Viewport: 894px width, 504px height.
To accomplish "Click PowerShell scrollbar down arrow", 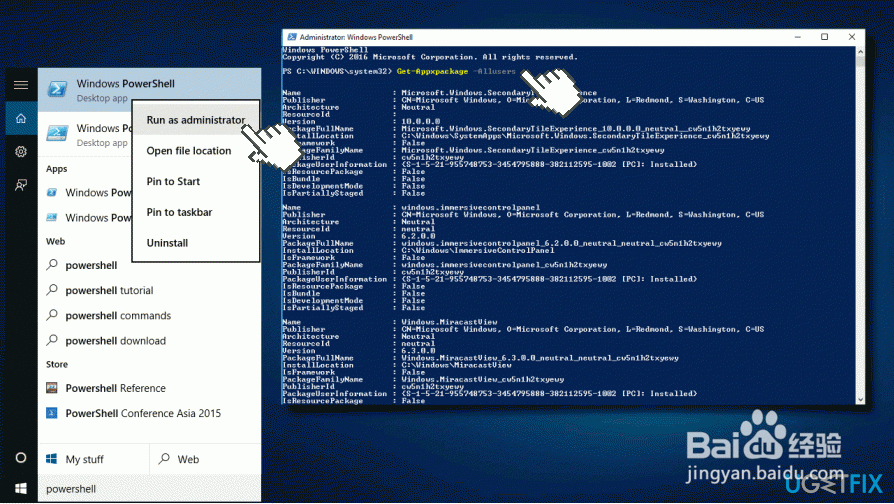I will (x=860, y=400).
